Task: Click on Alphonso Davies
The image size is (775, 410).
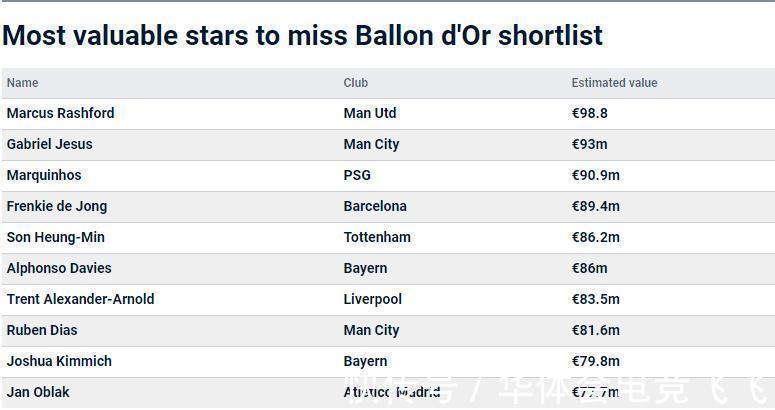Action: [x=59, y=268]
